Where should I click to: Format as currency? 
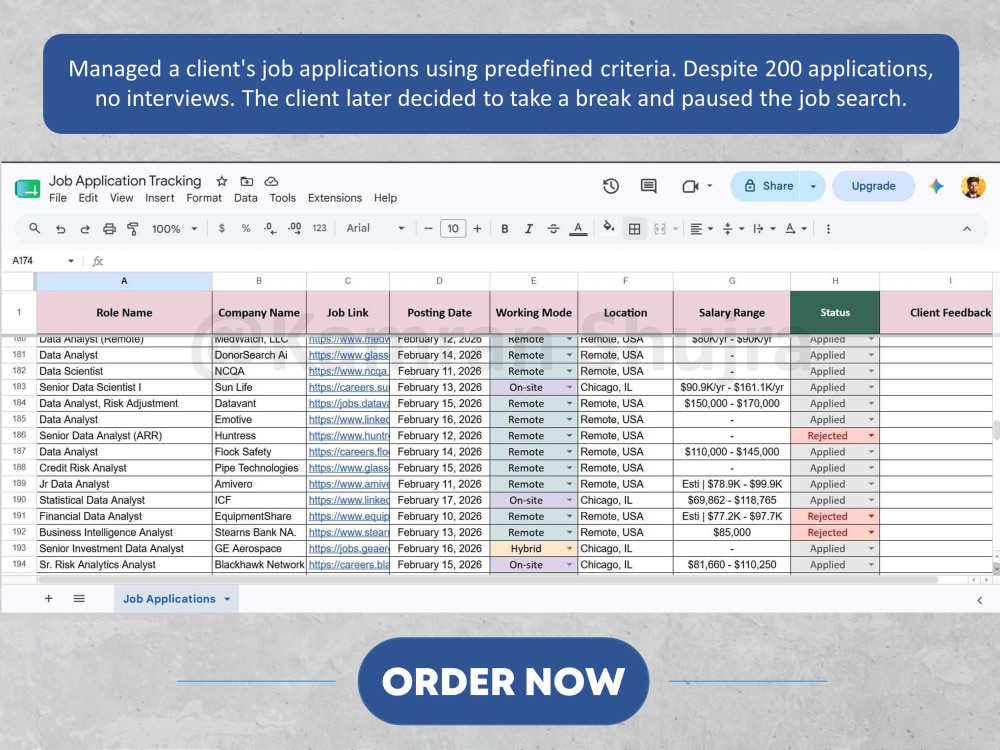[x=221, y=228]
